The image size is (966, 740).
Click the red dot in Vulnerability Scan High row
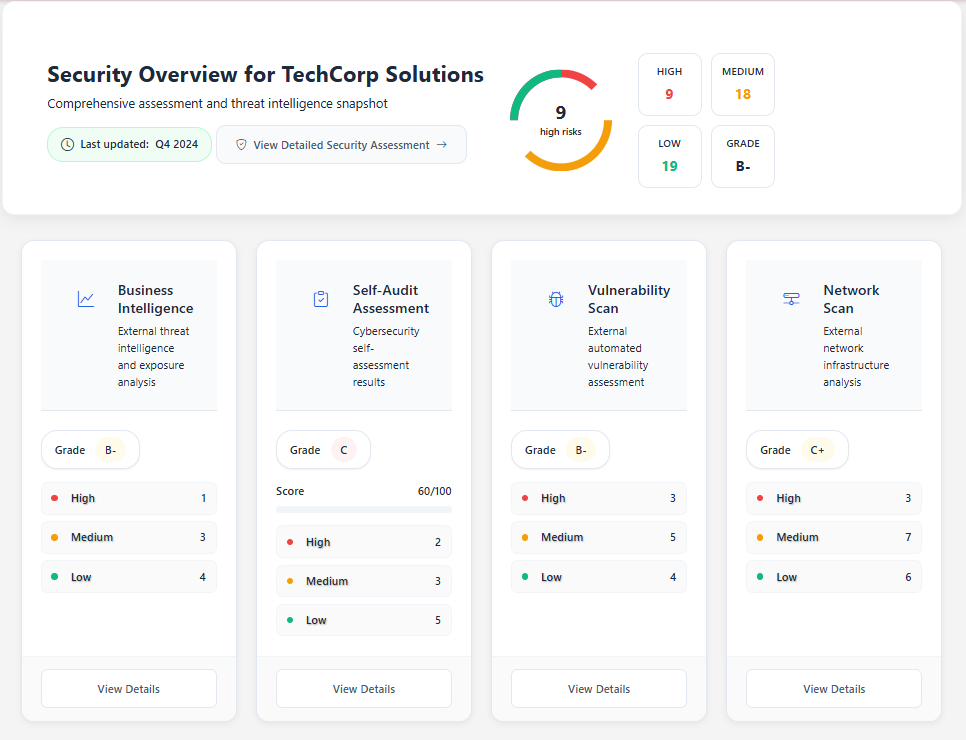click(525, 498)
